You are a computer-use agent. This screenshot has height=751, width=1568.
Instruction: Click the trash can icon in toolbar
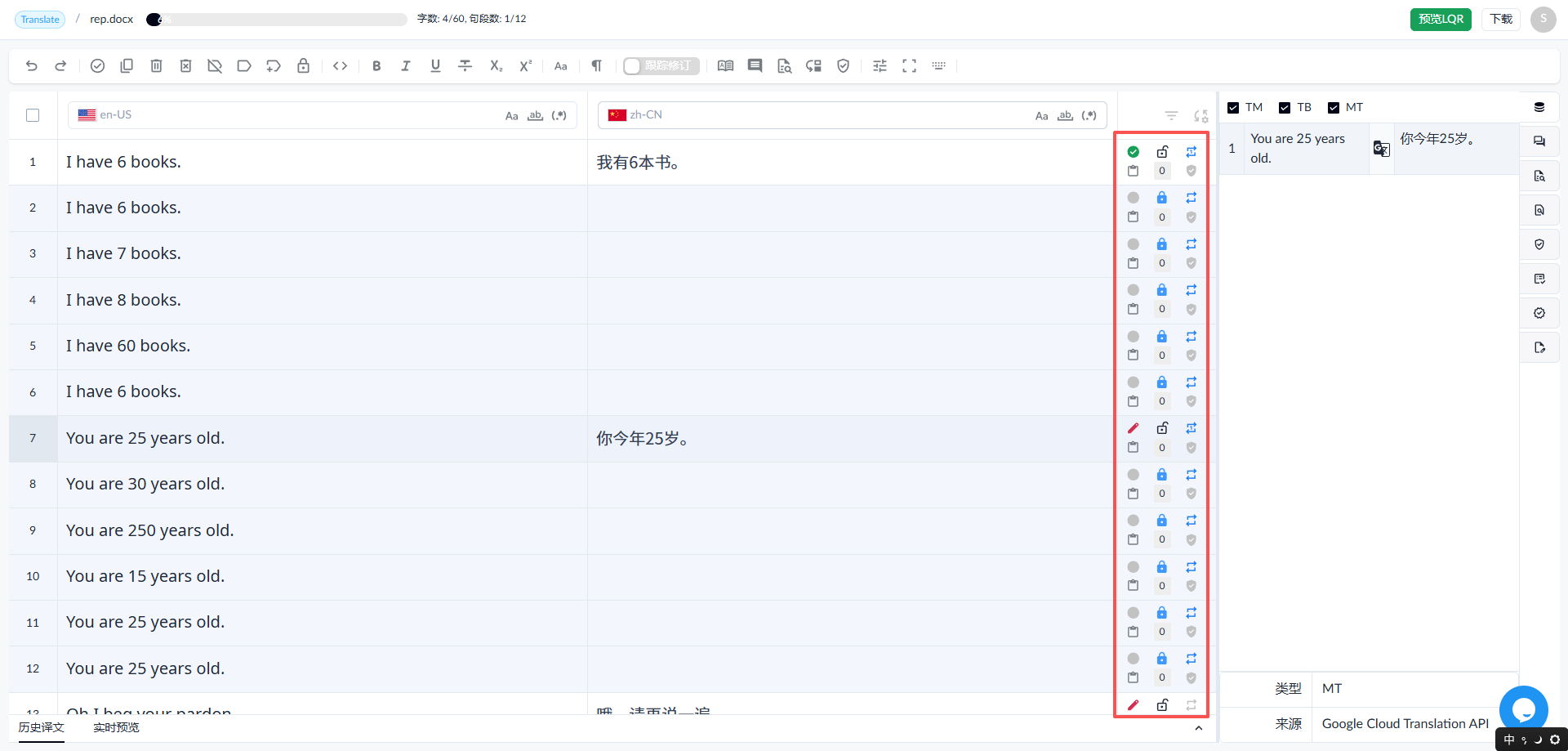[156, 66]
